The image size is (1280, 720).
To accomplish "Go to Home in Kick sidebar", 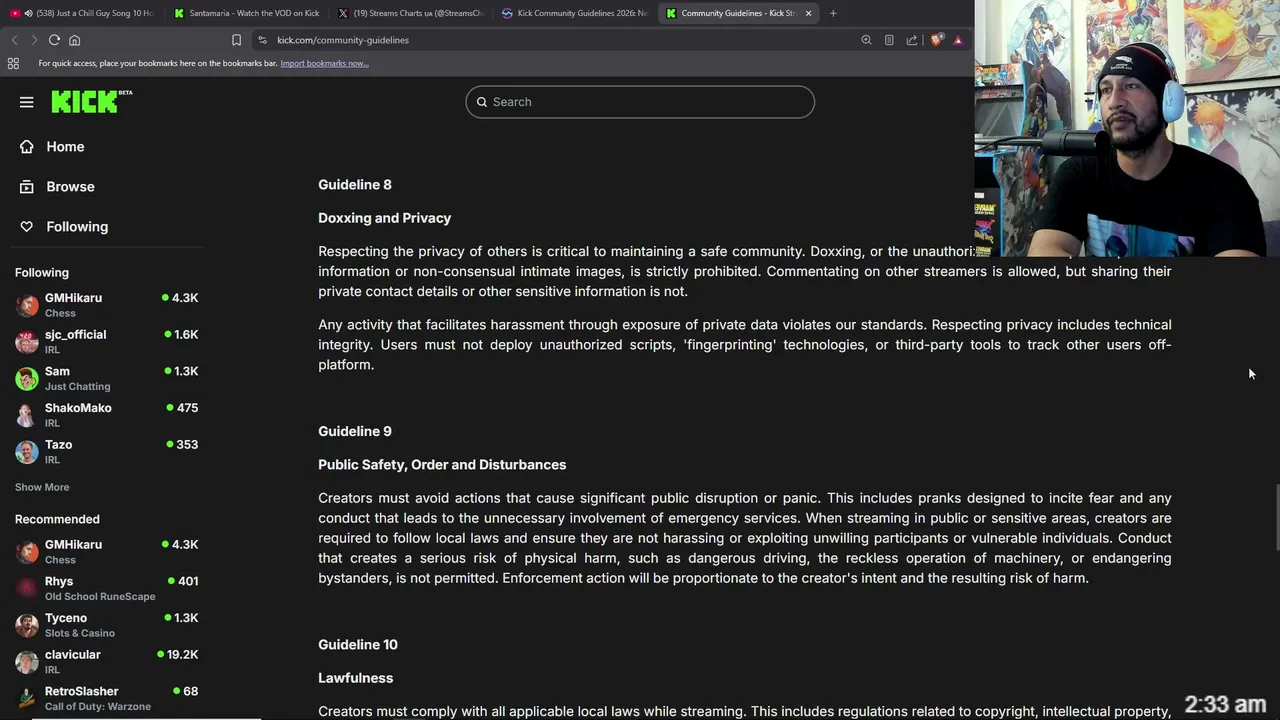I will point(65,147).
